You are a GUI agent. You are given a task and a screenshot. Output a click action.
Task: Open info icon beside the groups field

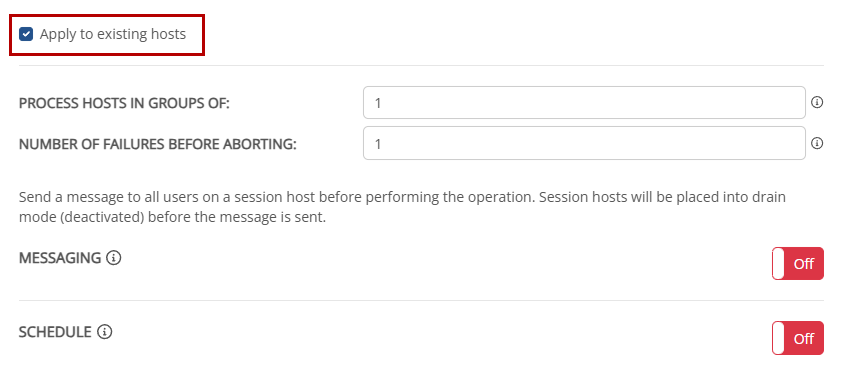817,102
